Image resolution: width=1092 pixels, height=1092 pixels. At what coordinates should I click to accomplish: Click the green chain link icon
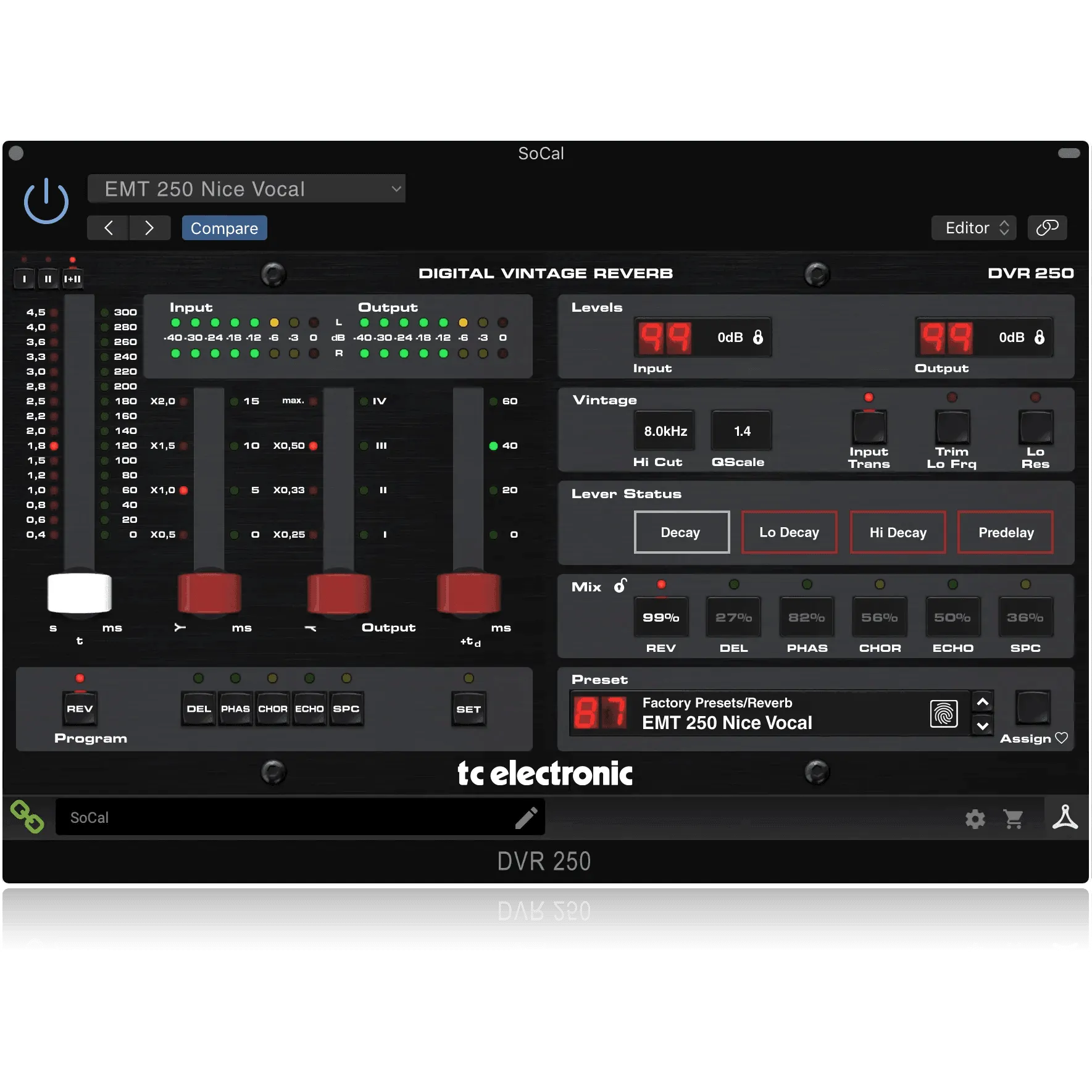pyautogui.click(x=27, y=817)
